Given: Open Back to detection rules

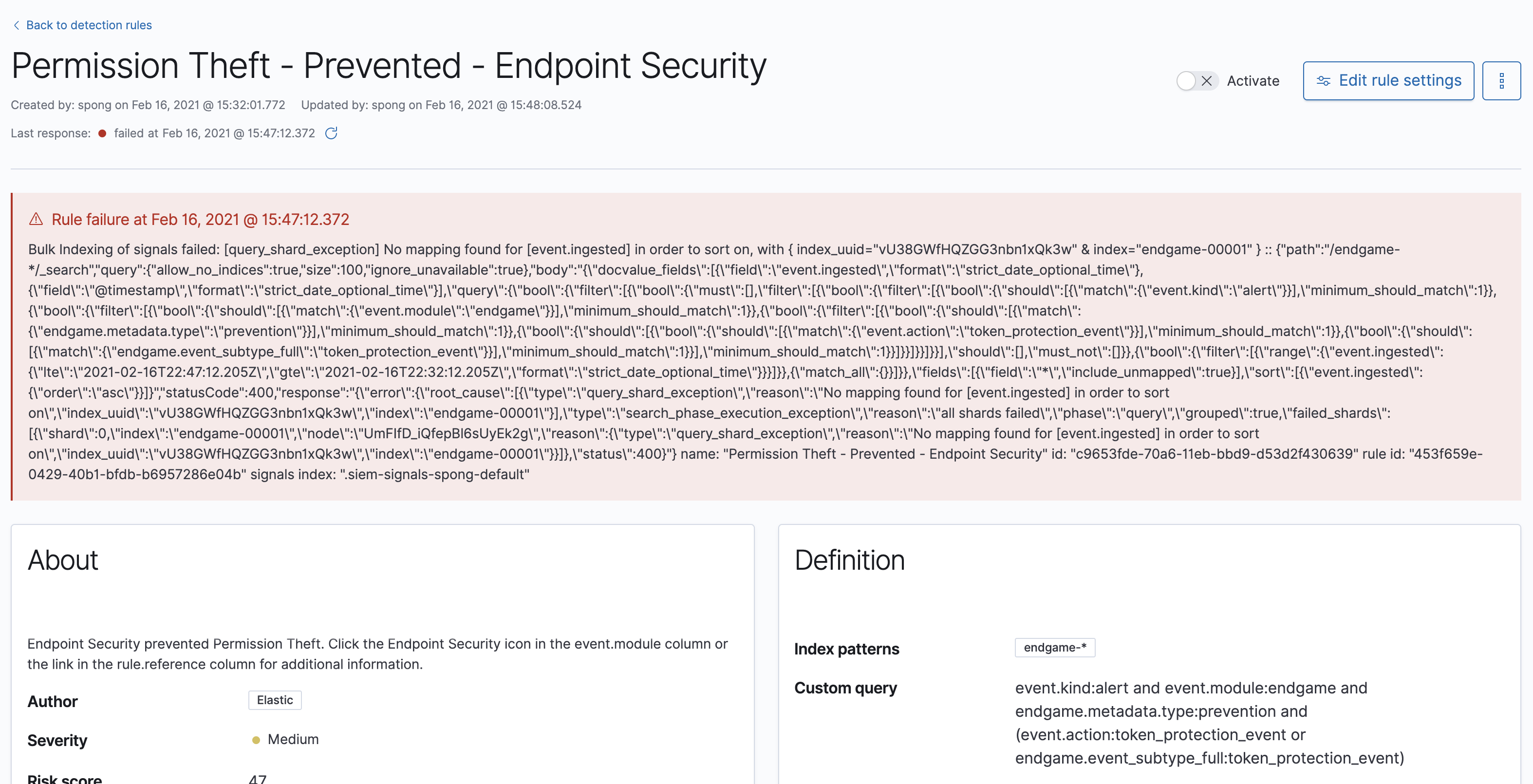Looking at the screenshot, I should pyautogui.click(x=89, y=25).
